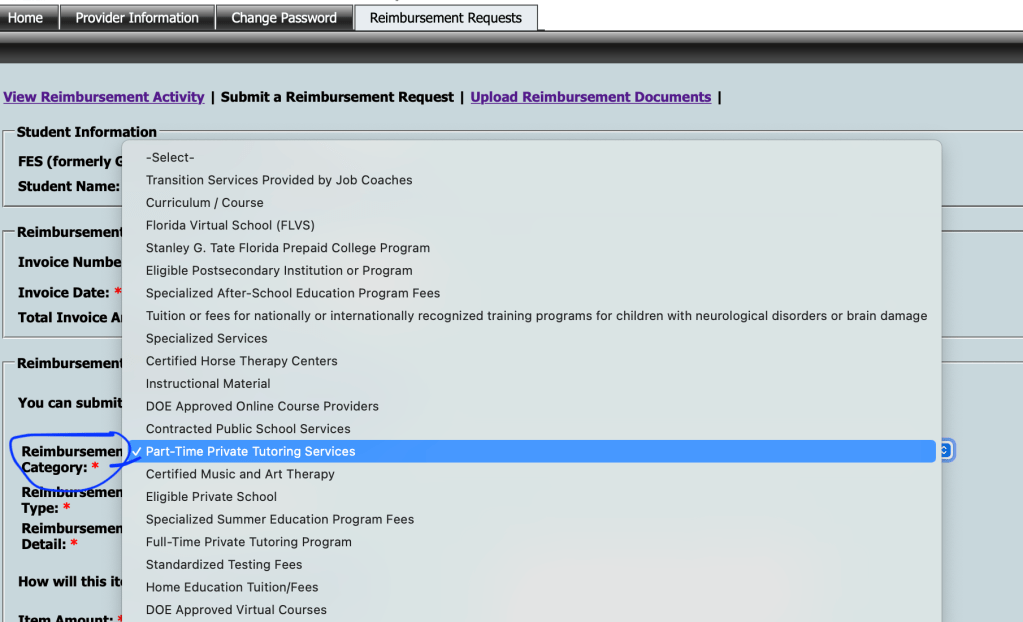The width and height of the screenshot is (1023, 622).
Task: Open the Home tab
Action: [x=26, y=18]
